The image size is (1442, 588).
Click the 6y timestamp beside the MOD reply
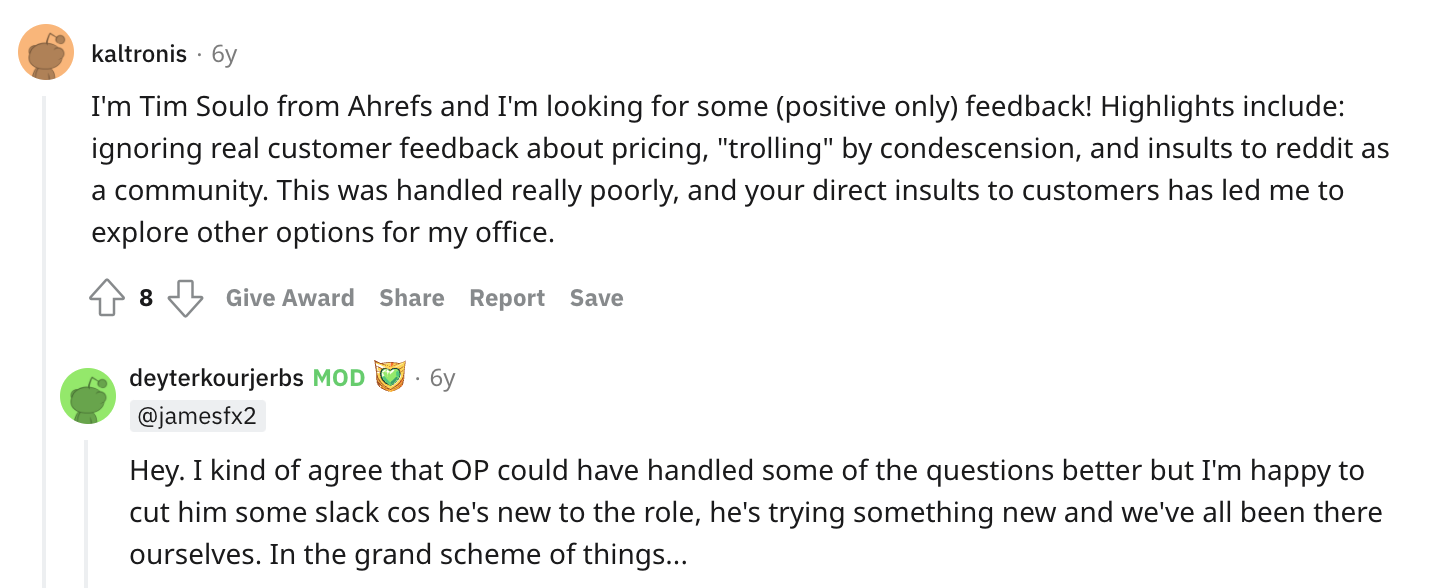(442, 378)
